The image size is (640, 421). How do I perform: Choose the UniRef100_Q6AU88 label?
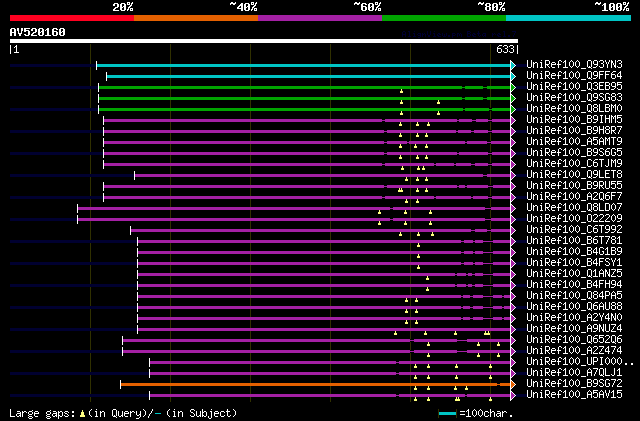[574, 307]
